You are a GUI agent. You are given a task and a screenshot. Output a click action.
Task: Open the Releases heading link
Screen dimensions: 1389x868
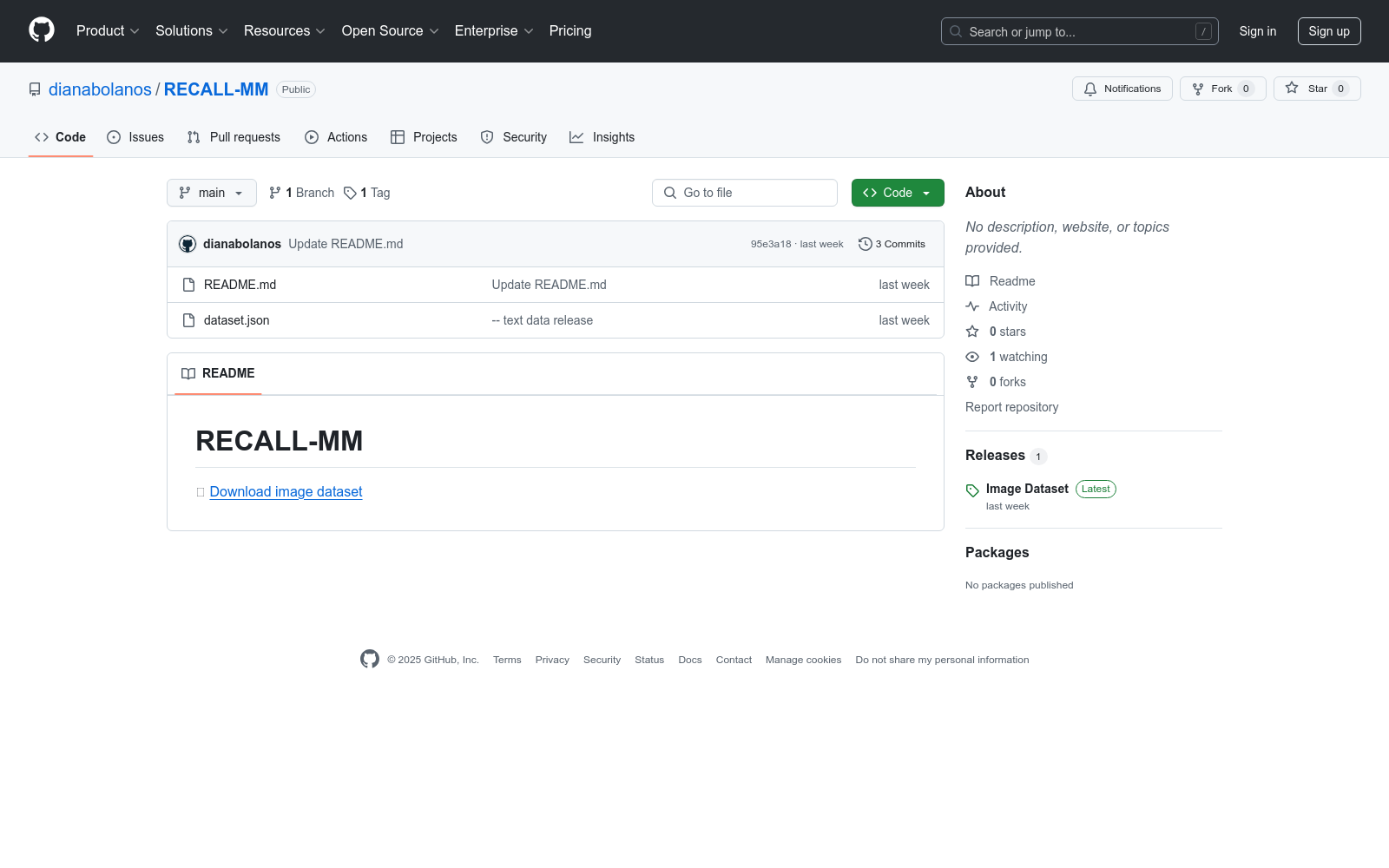(x=1006, y=456)
